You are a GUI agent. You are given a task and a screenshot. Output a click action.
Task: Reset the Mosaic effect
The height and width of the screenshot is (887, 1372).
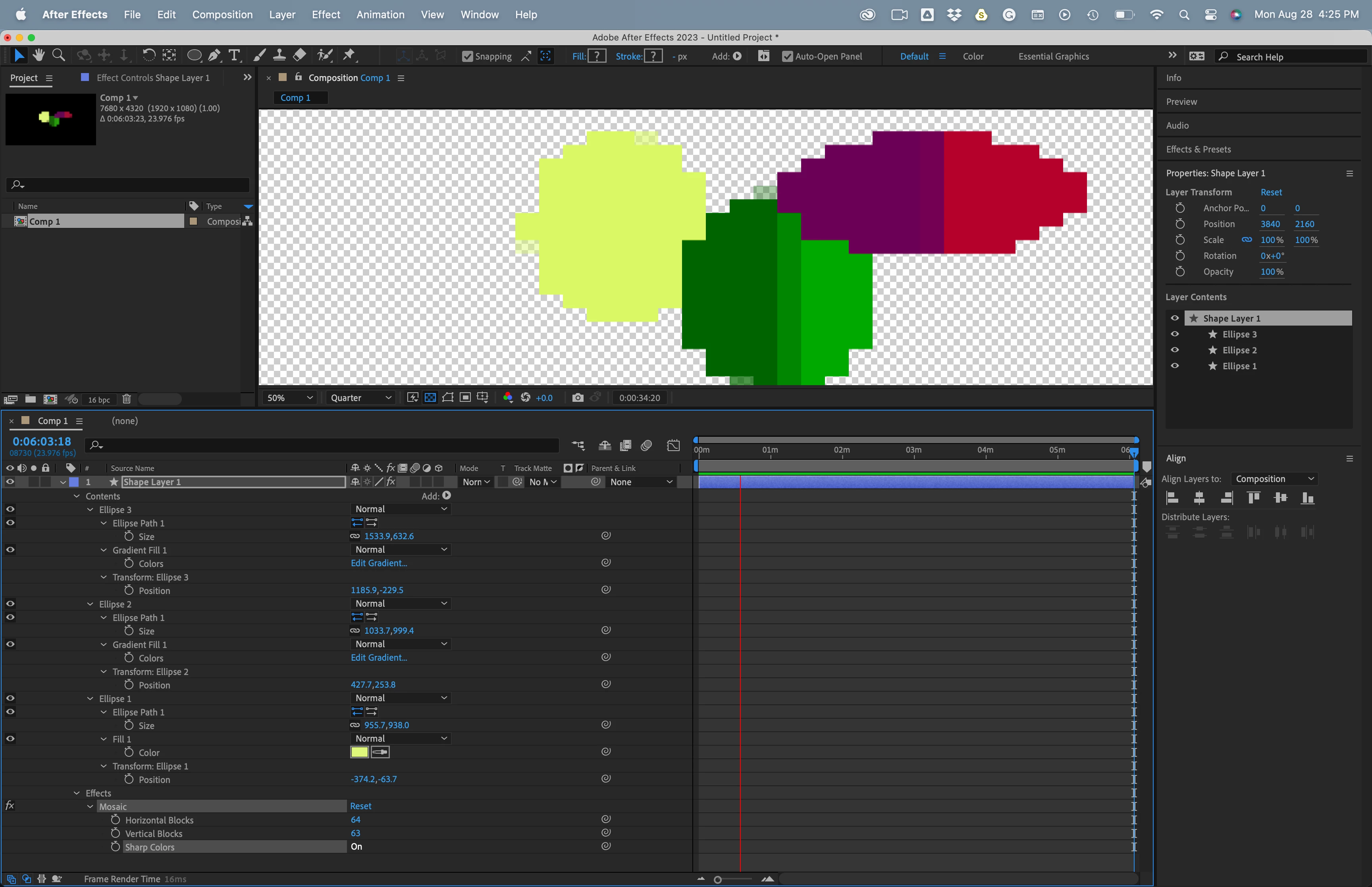[360, 806]
